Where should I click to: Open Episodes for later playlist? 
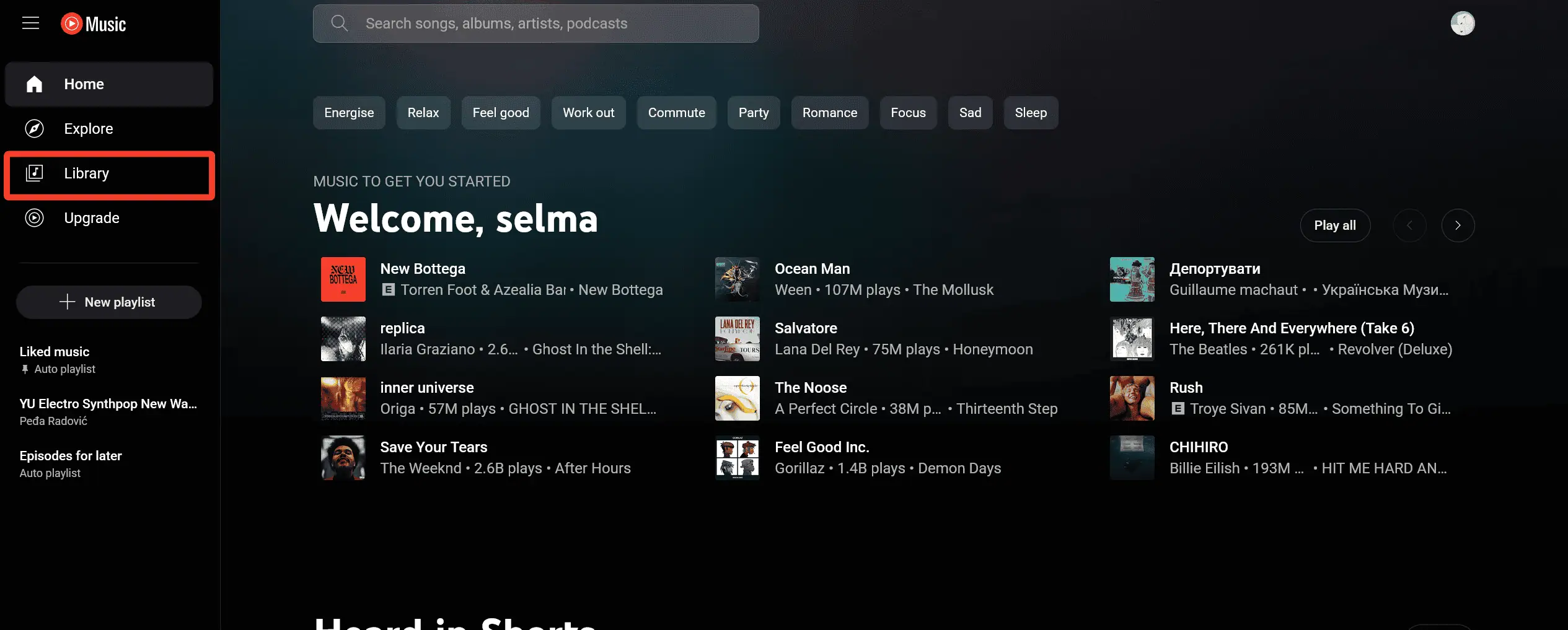(x=109, y=464)
